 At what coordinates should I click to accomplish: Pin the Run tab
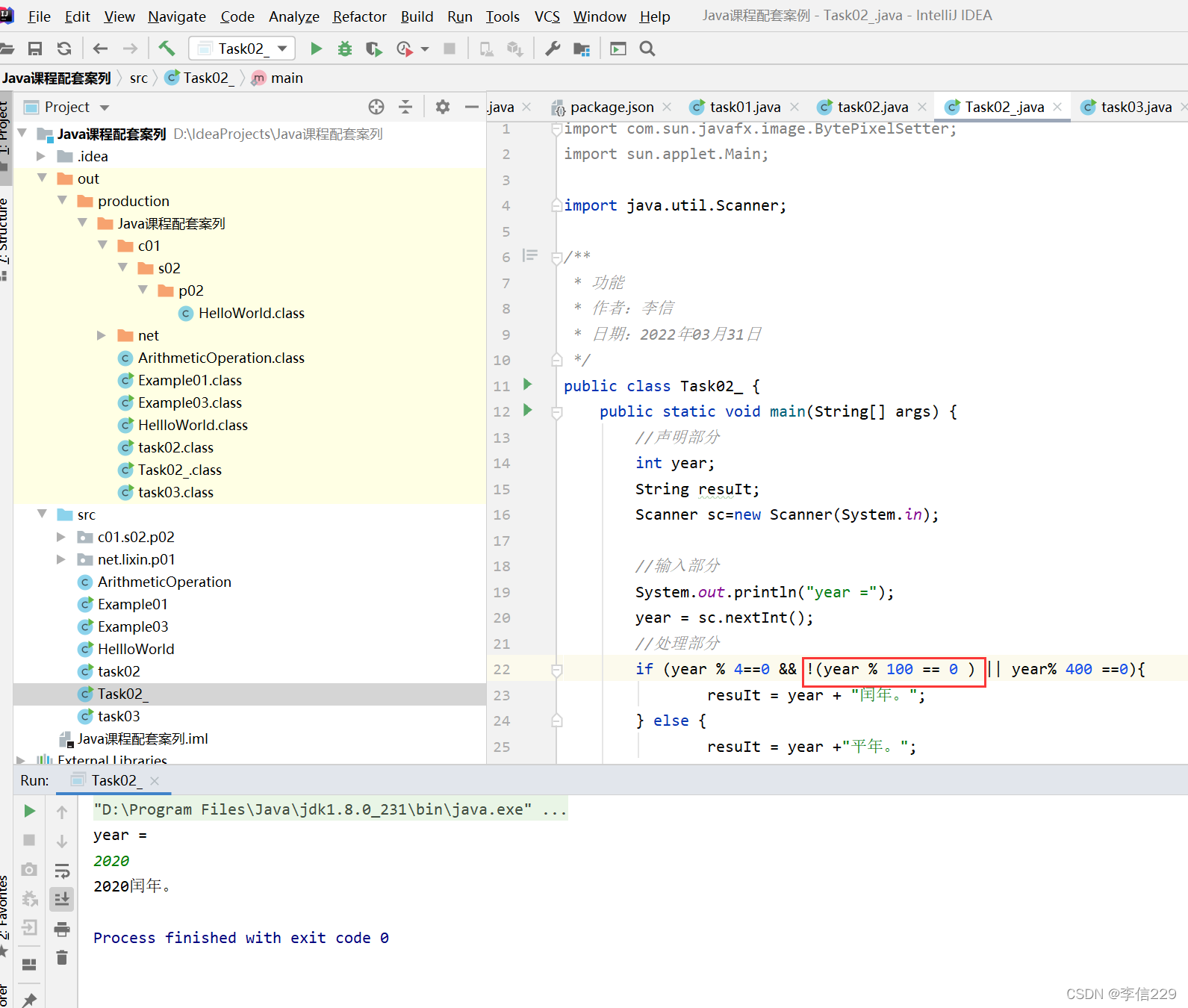point(29,999)
